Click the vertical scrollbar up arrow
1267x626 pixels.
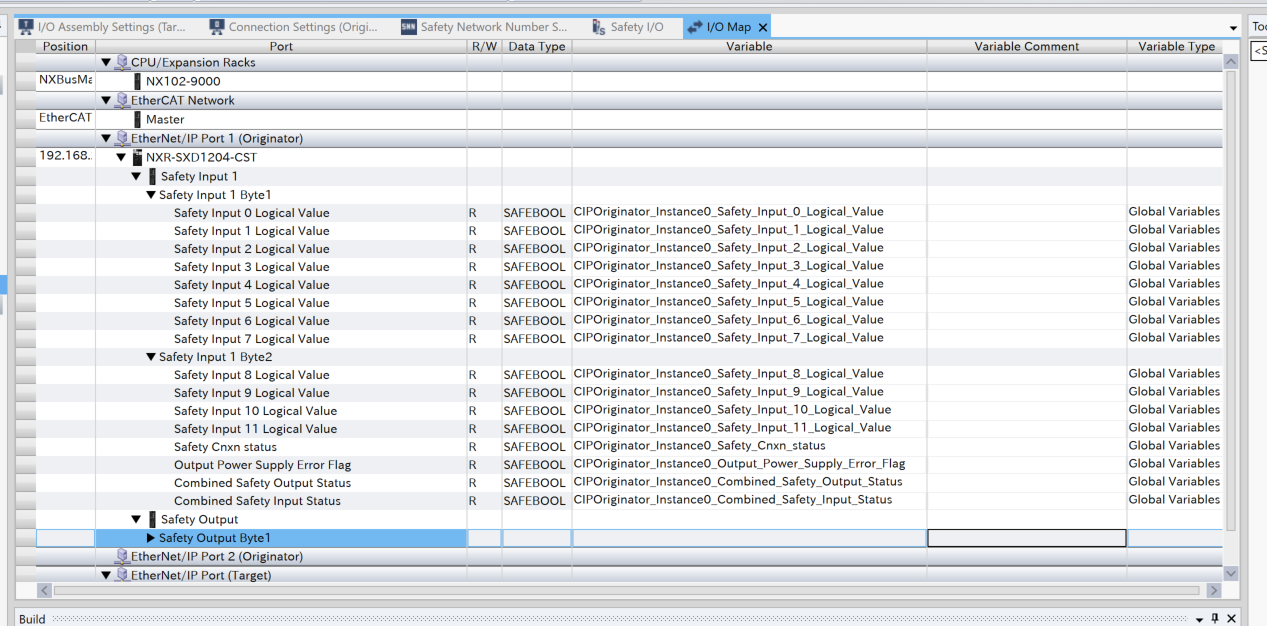tap(1231, 62)
